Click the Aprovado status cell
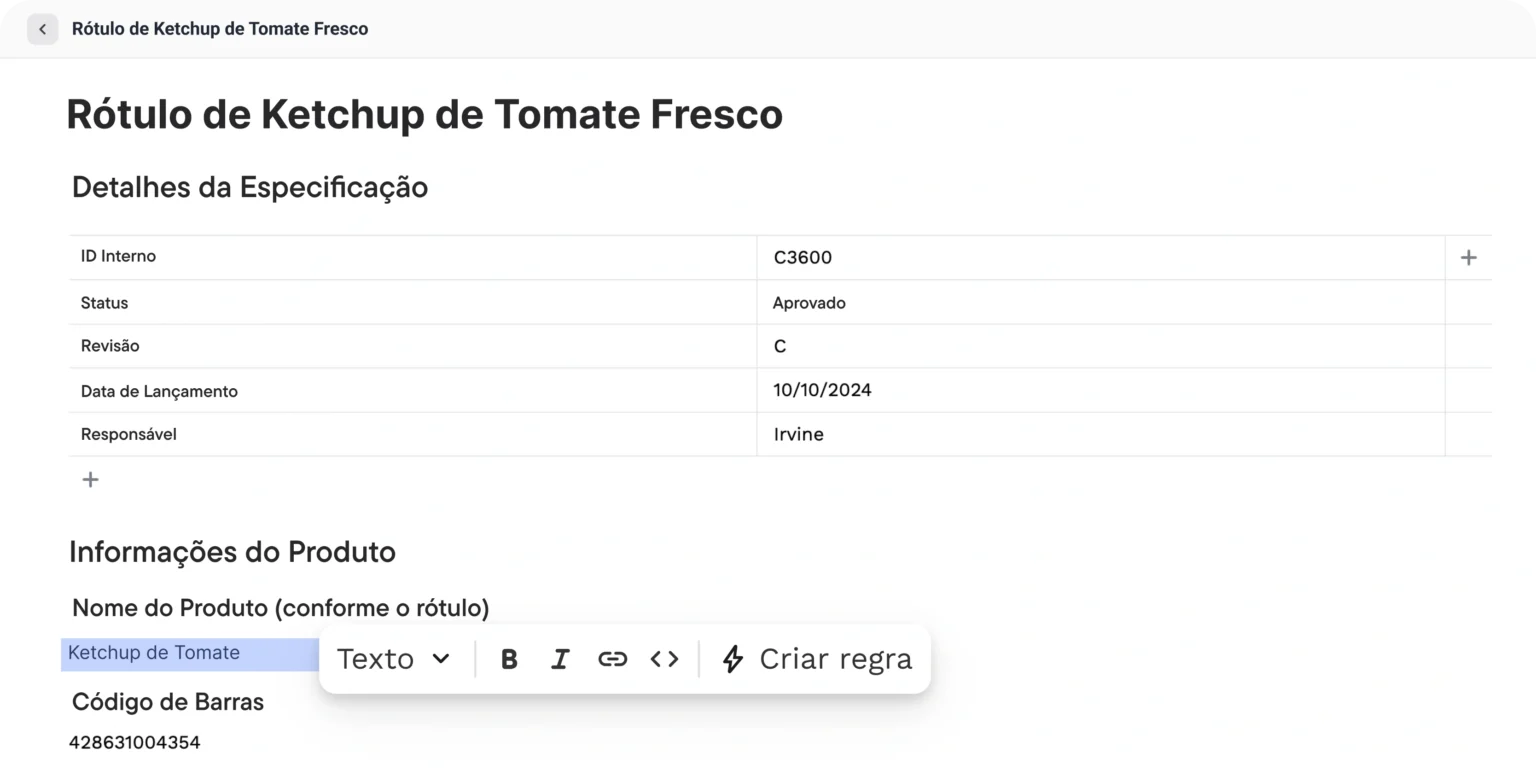This screenshot has width=1536, height=782. pyautogui.click(x=809, y=303)
